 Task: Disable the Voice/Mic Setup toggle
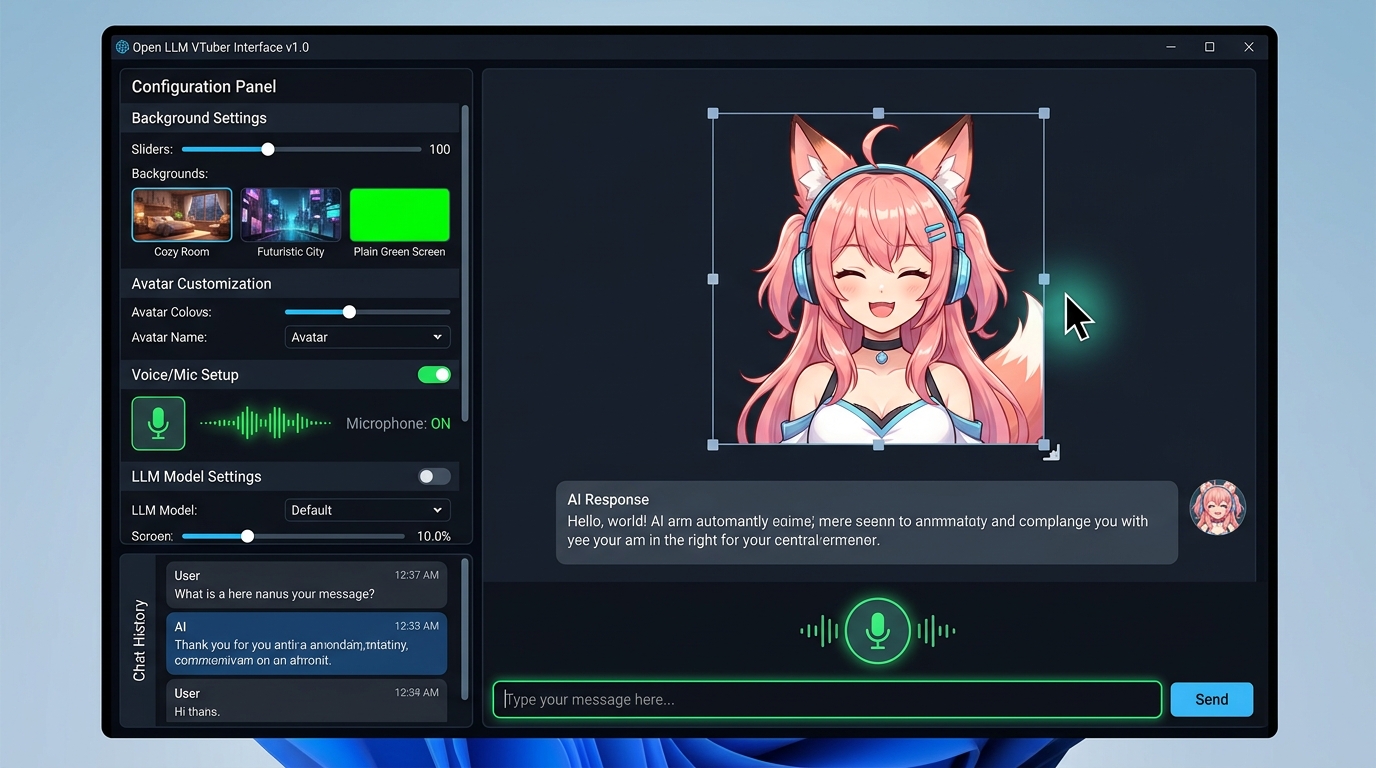pyautogui.click(x=434, y=375)
